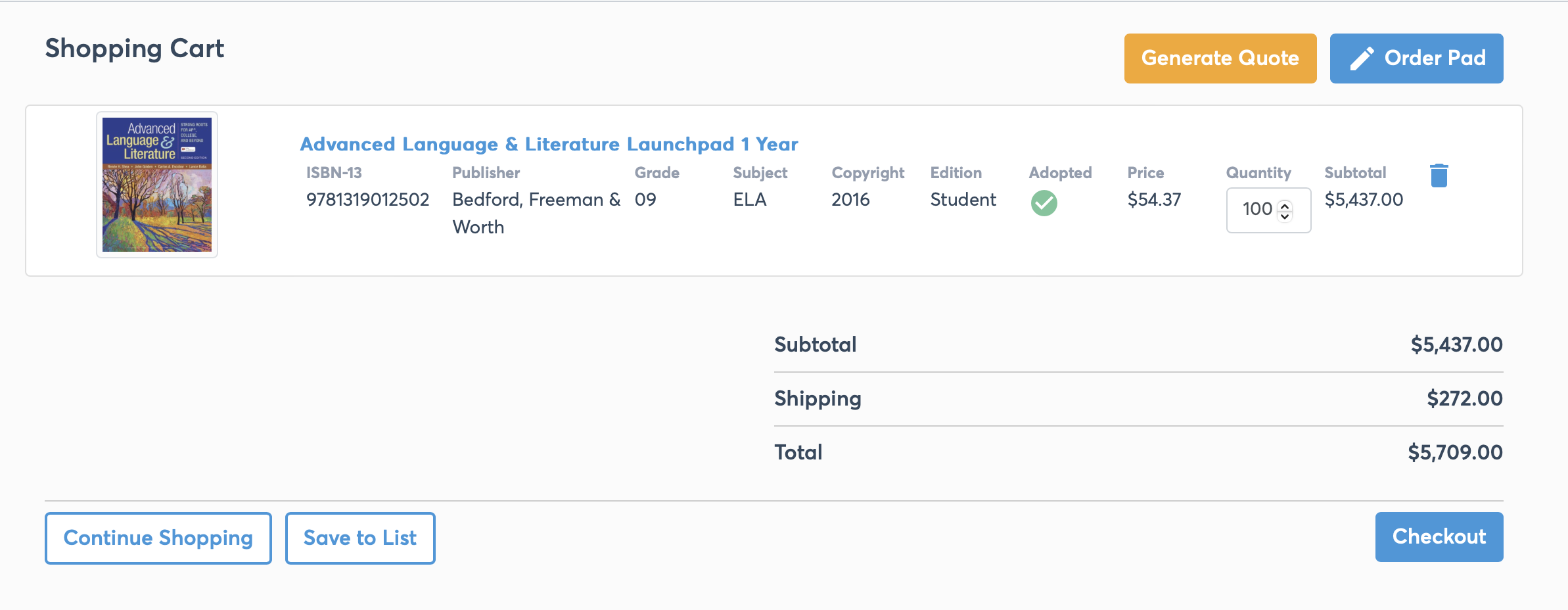Open the Advanced Language & Literature Launchpad link
1568x610 pixels.
(549, 144)
